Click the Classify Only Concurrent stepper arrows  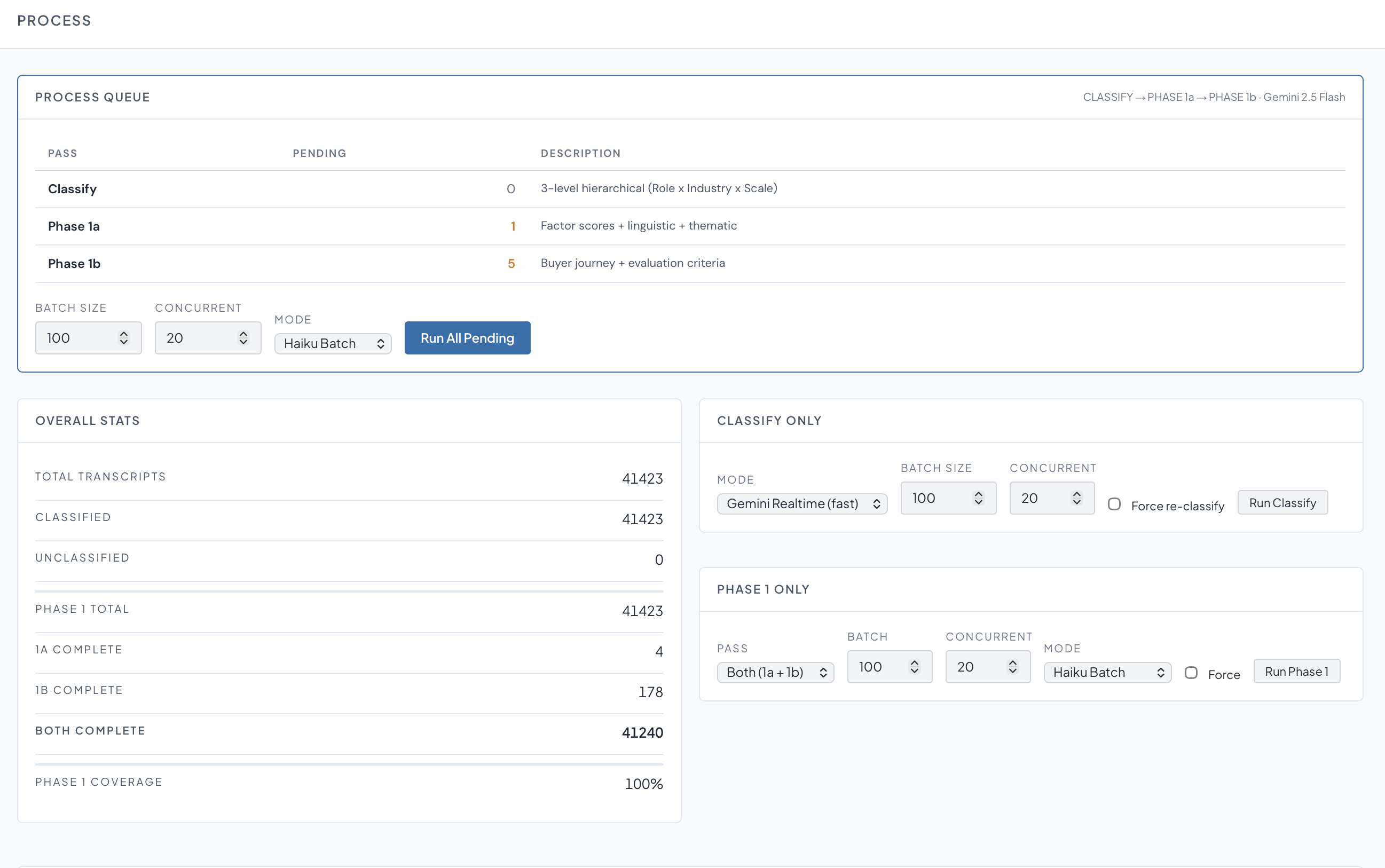click(x=1076, y=498)
